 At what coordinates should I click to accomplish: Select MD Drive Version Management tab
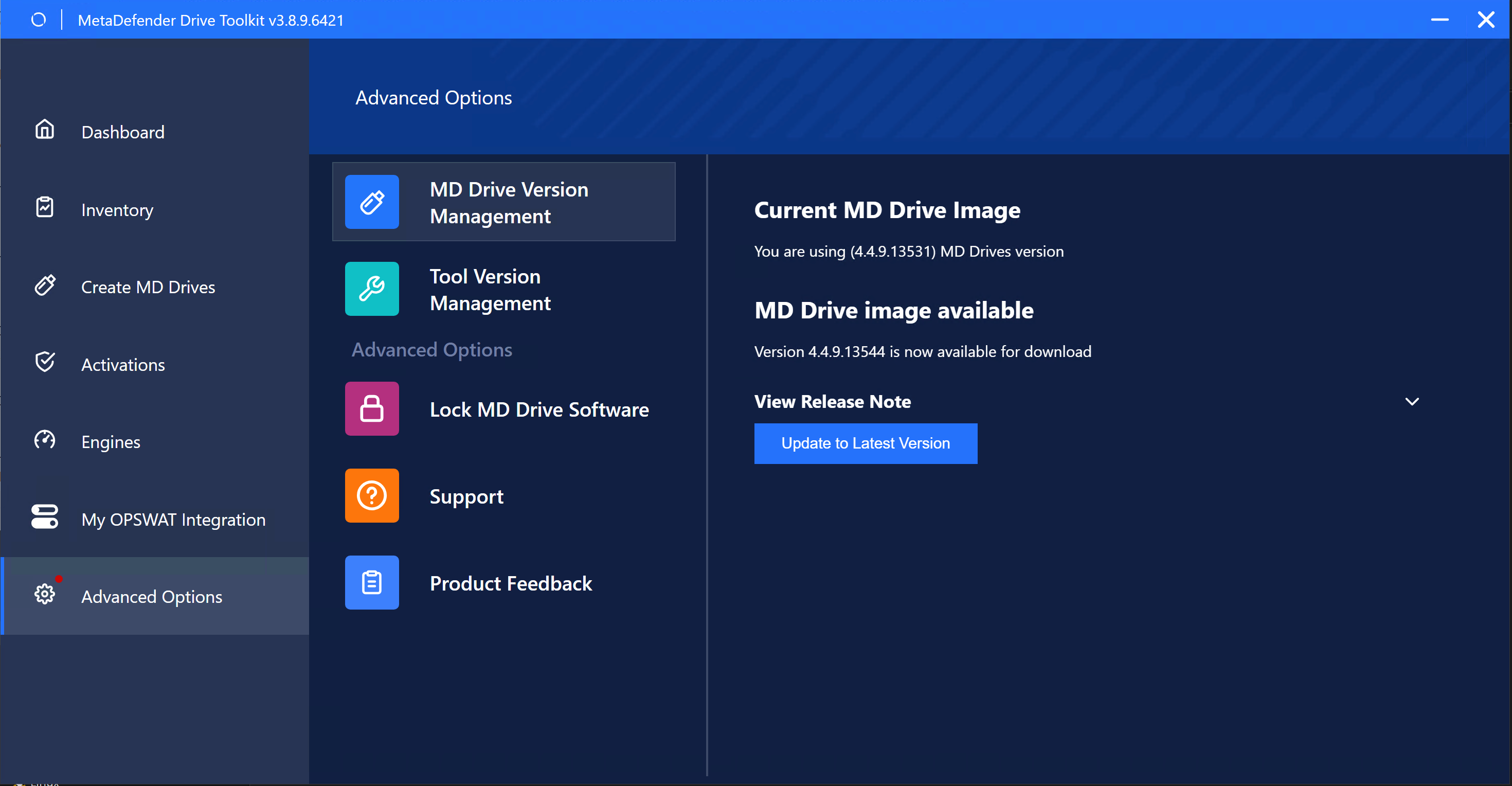503,202
